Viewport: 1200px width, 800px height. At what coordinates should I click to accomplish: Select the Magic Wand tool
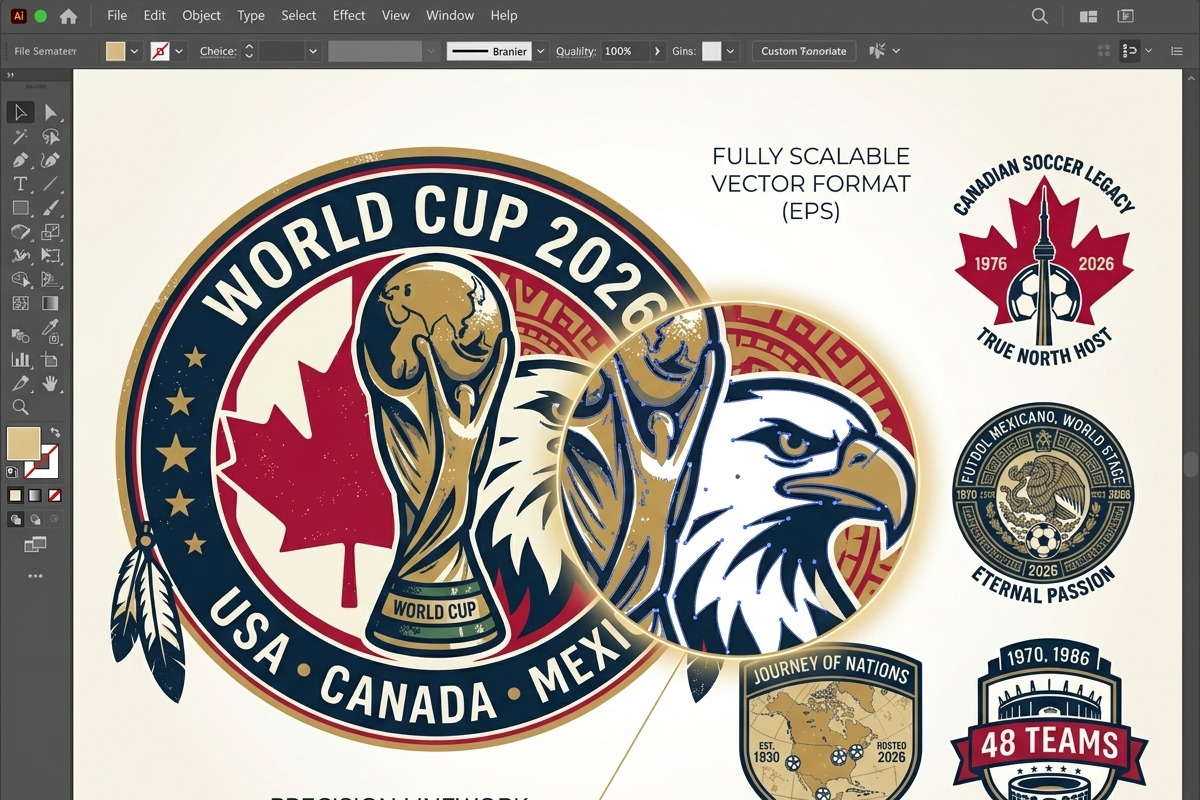[20, 137]
